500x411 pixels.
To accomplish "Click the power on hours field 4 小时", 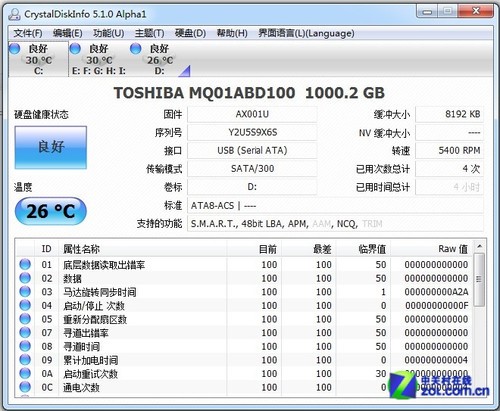I will pyautogui.click(x=449, y=187).
